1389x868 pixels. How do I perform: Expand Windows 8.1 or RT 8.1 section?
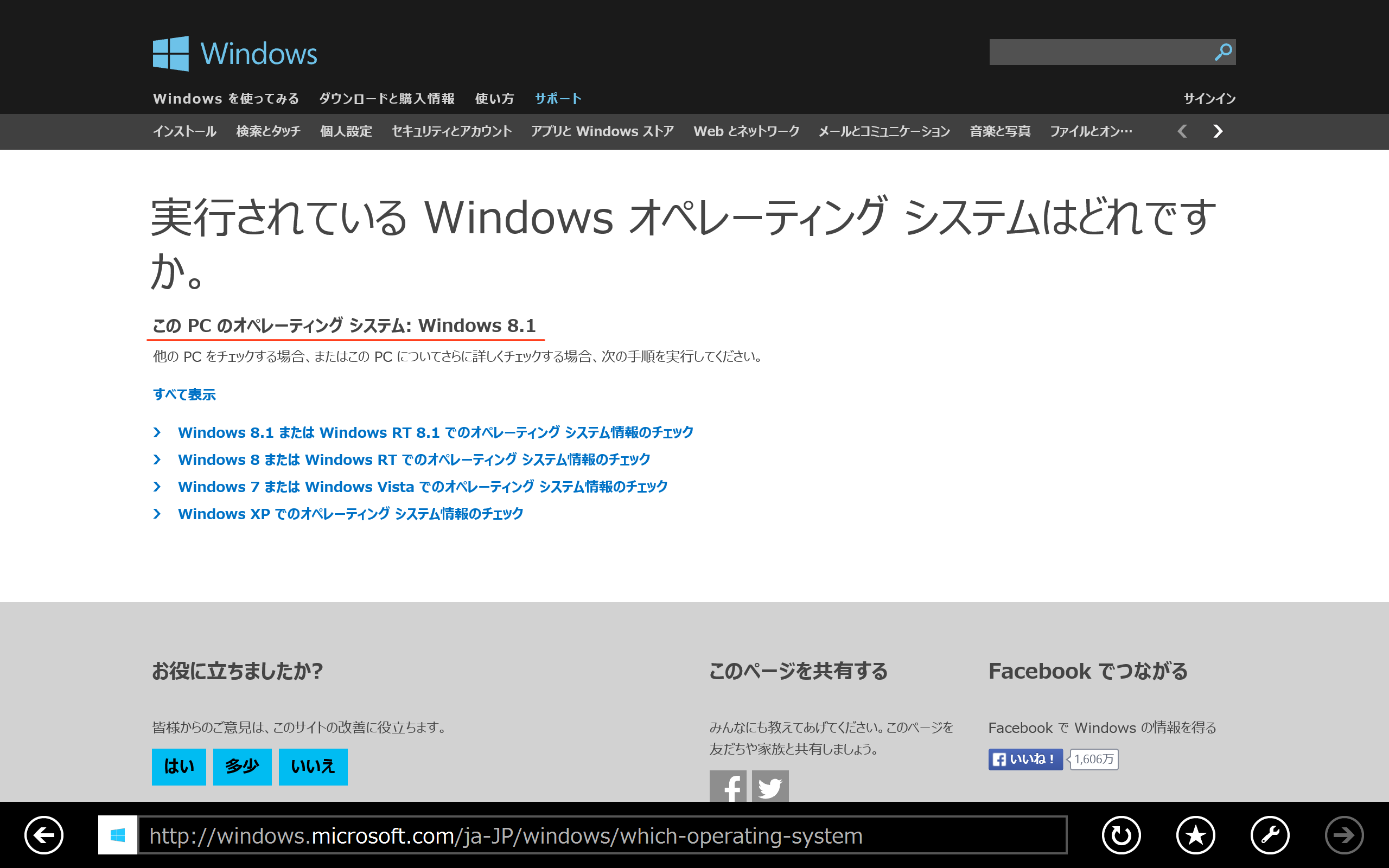point(435,432)
